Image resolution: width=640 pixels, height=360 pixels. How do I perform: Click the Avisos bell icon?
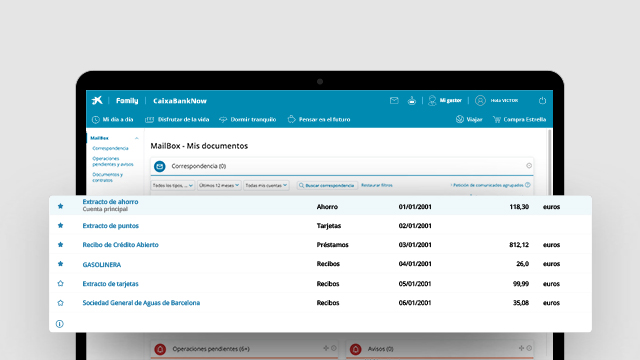click(356, 349)
